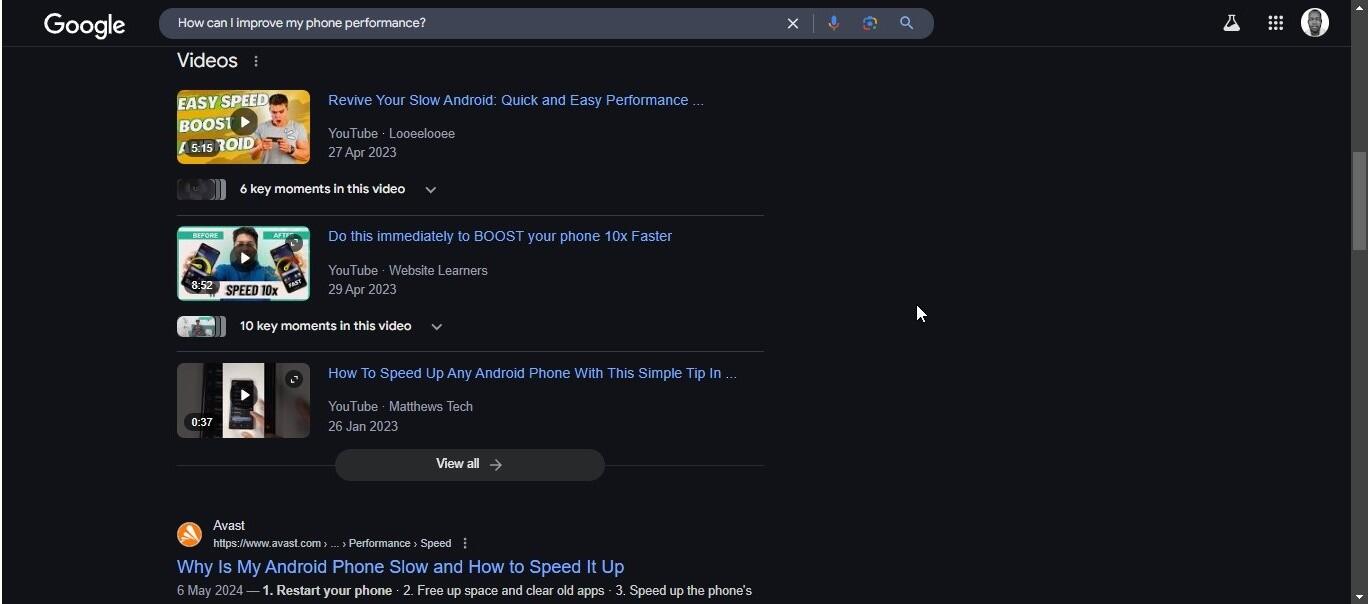Click the Google logo
1369x604 pixels.
coord(84,25)
